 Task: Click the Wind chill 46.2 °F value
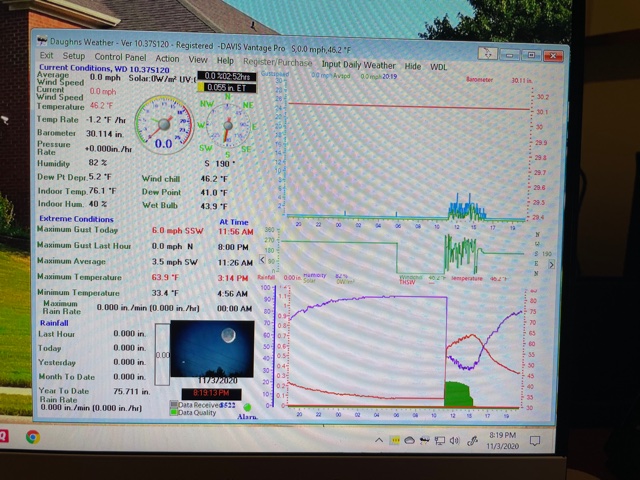coord(213,179)
